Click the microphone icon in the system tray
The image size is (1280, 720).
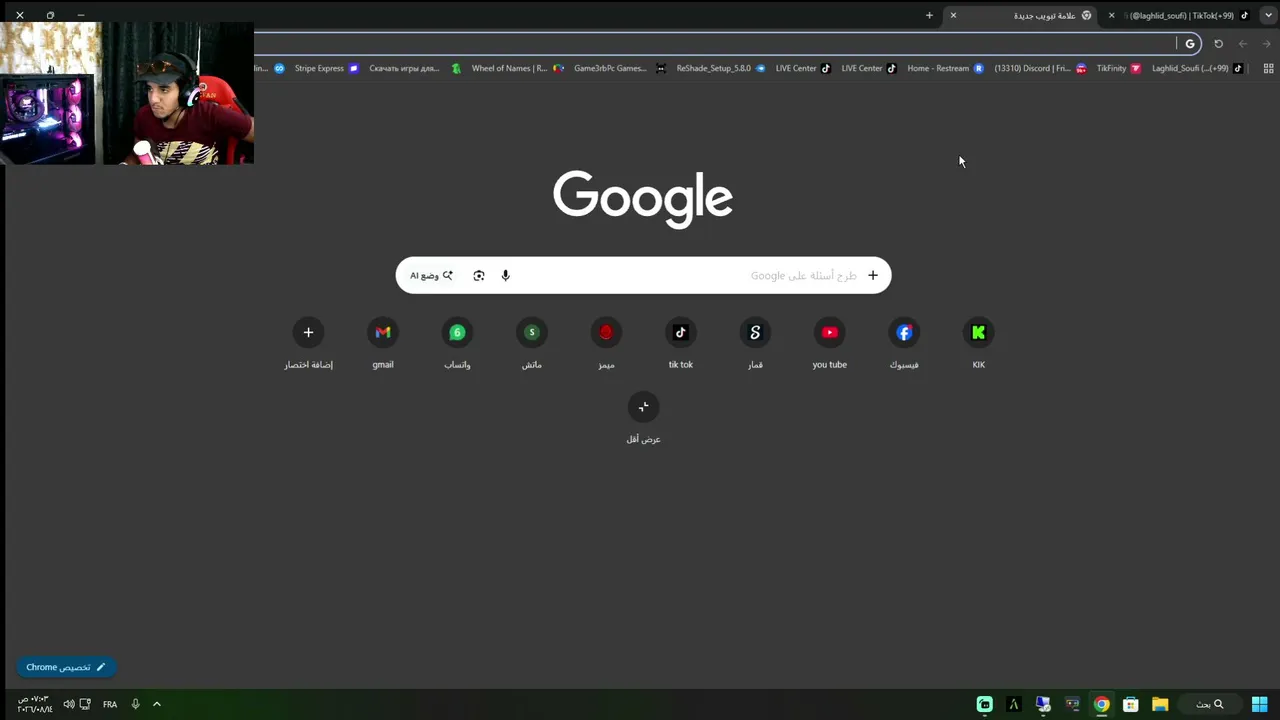pyautogui.click(x=135, y=704)
